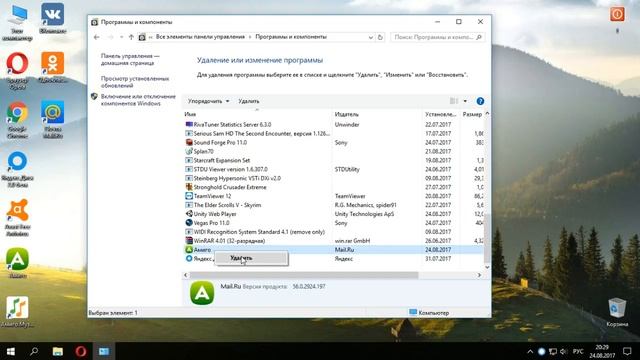Open Opera from the taskbar
640x360 pixels.
point(81,351)
